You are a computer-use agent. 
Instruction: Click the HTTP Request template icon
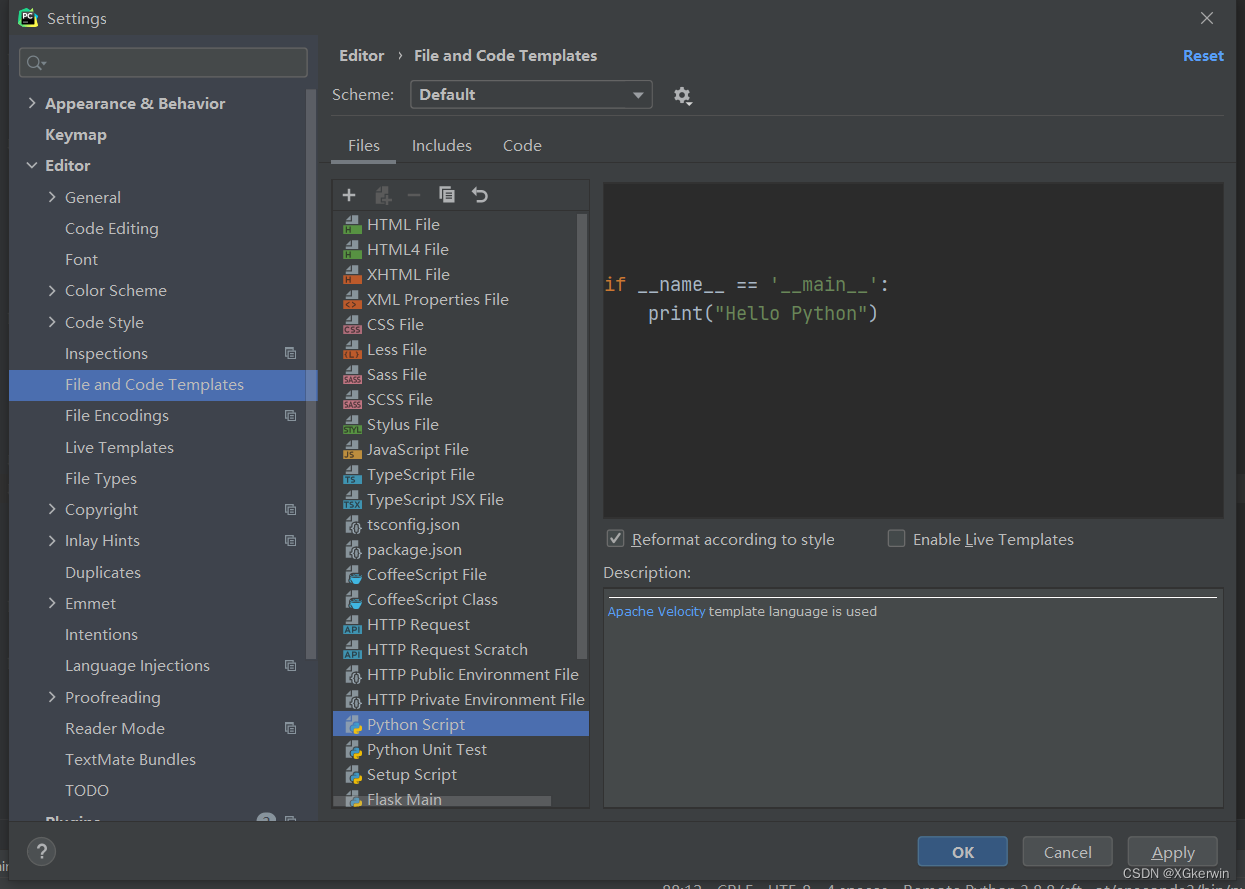[x=352, y=625]
